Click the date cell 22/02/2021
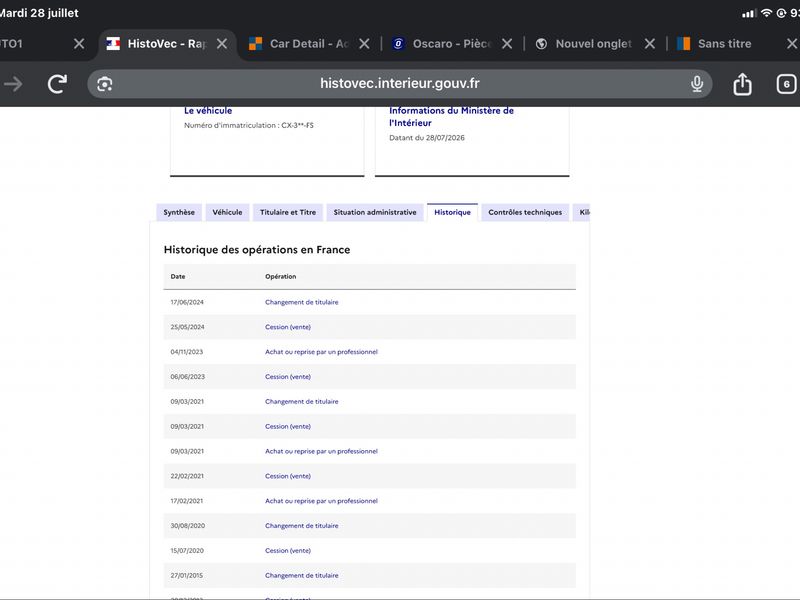 (187, 476)
